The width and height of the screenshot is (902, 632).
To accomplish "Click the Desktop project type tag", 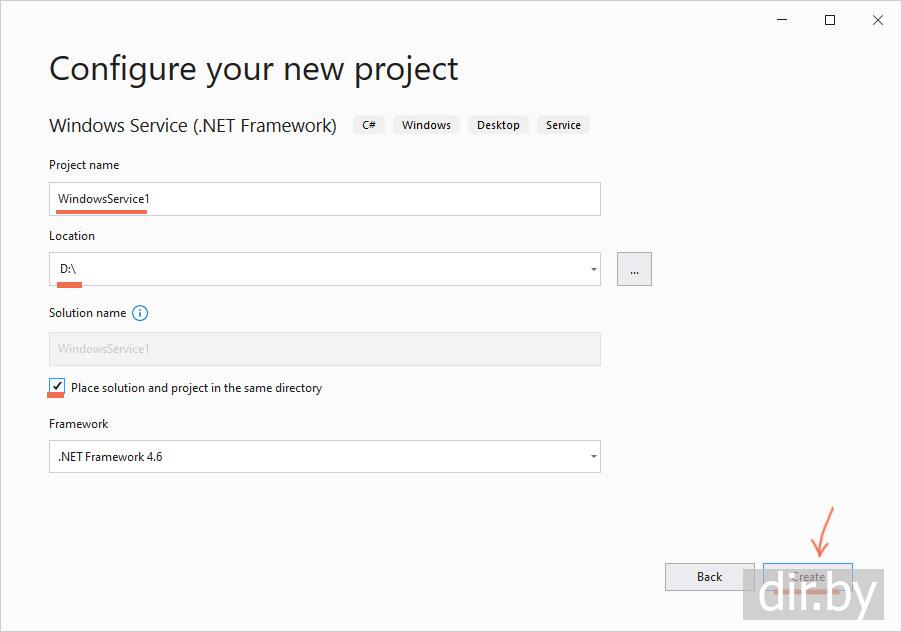I will coord(498,125).
